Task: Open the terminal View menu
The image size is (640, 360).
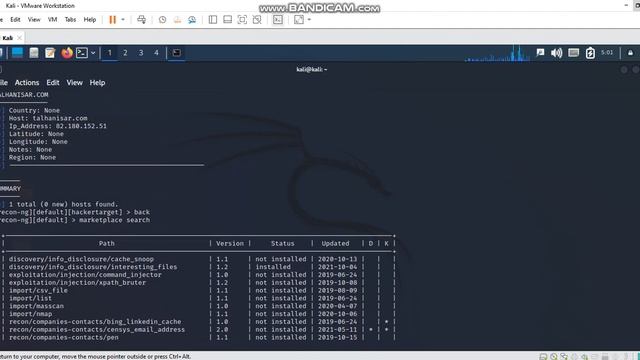Action: coord(74,82)
